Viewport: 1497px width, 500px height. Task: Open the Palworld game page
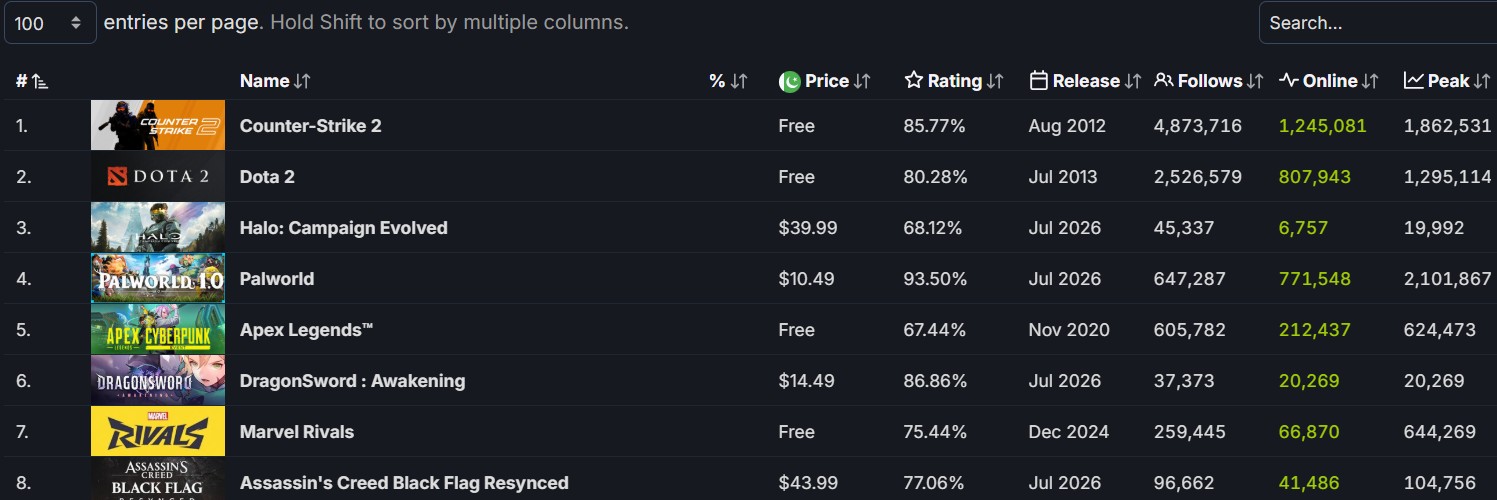[x=277, y=279]
